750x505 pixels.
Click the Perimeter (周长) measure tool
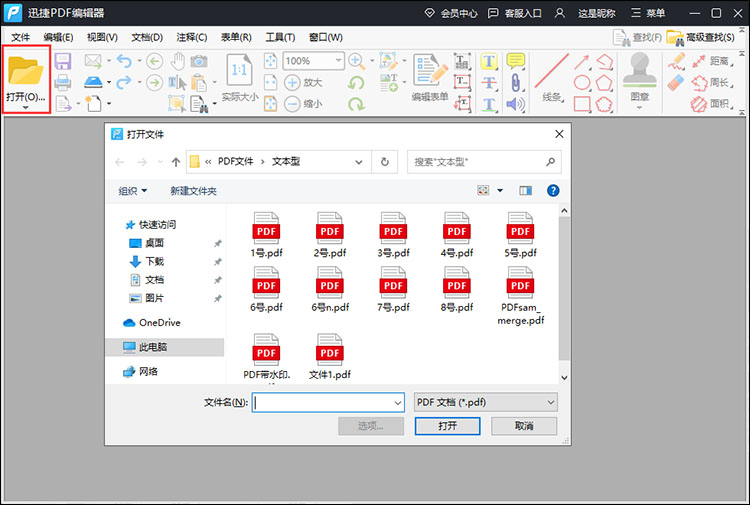[712, 83]
